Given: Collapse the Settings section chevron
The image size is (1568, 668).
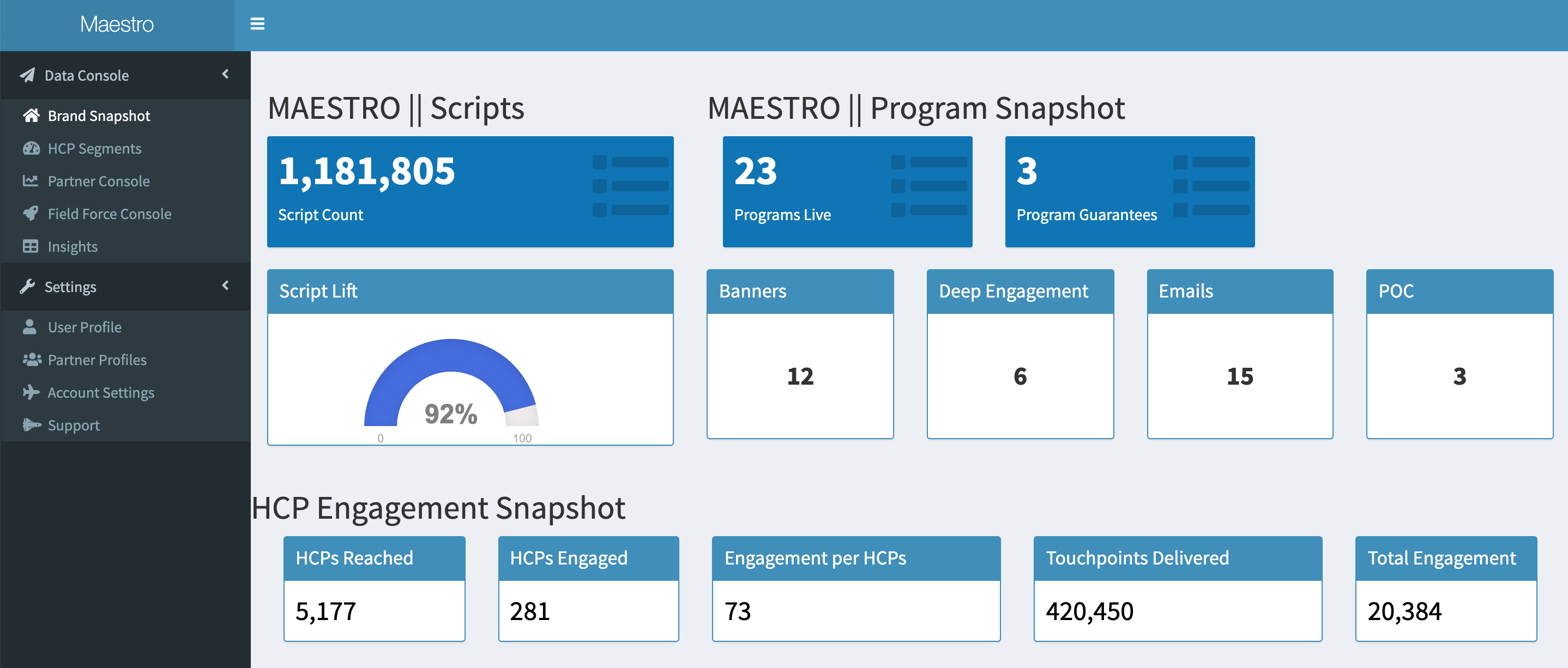Looking at the screenshot, I should pyautogui.click(x=225, y=286).
